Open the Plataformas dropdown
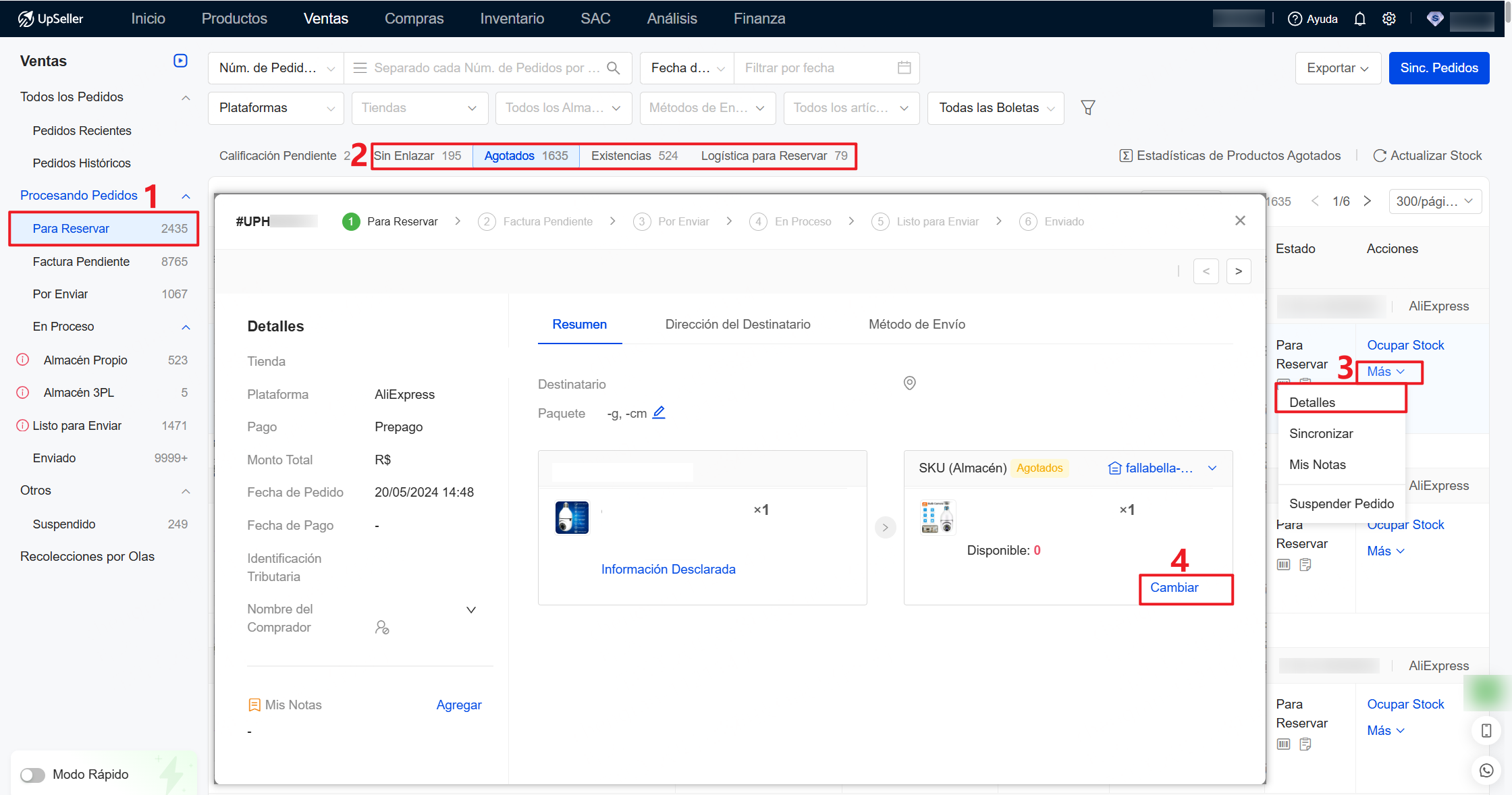This screenshot has height=795, width=1512. [276, 108]
